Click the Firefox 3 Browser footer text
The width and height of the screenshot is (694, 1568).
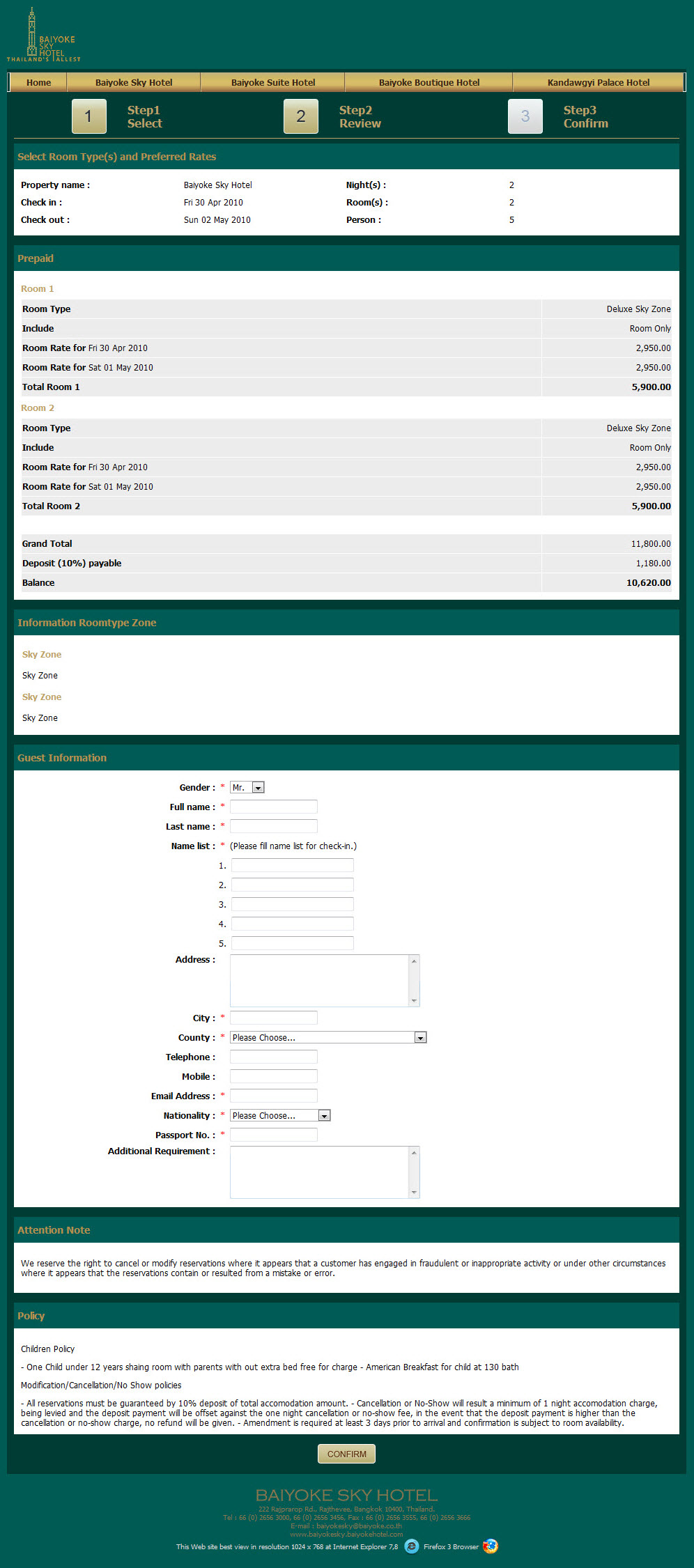[451, 1546]
